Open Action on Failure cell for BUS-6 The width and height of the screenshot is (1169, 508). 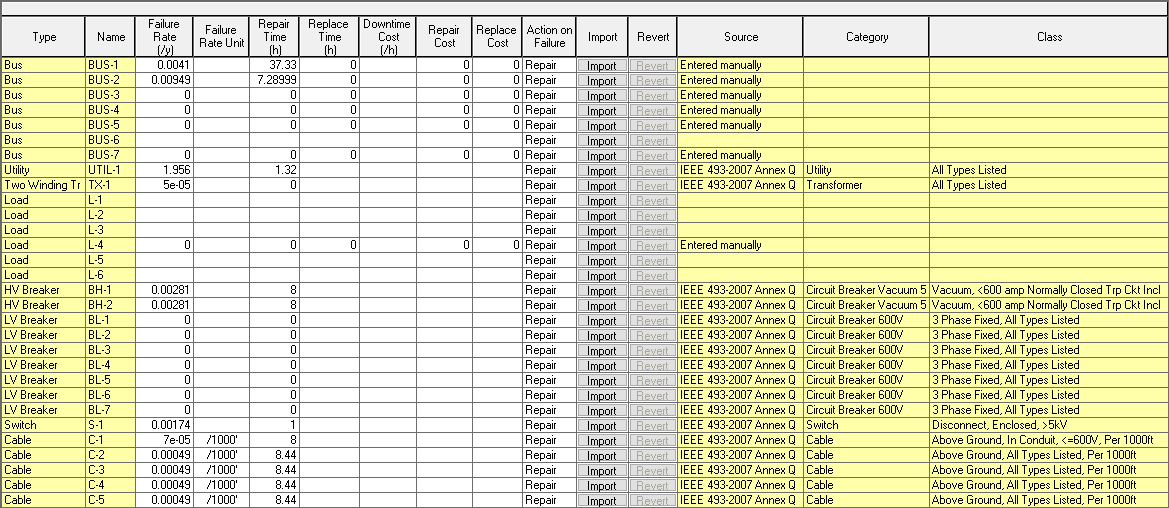549,141
